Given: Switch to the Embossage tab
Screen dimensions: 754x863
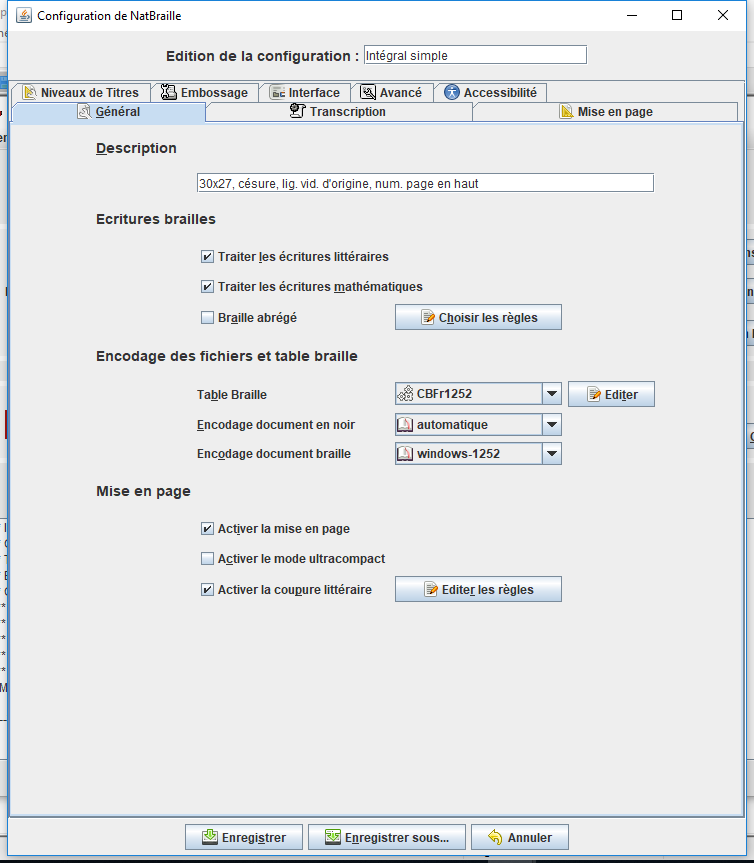Looking at the screenshot, I should (x=204, y=92).
